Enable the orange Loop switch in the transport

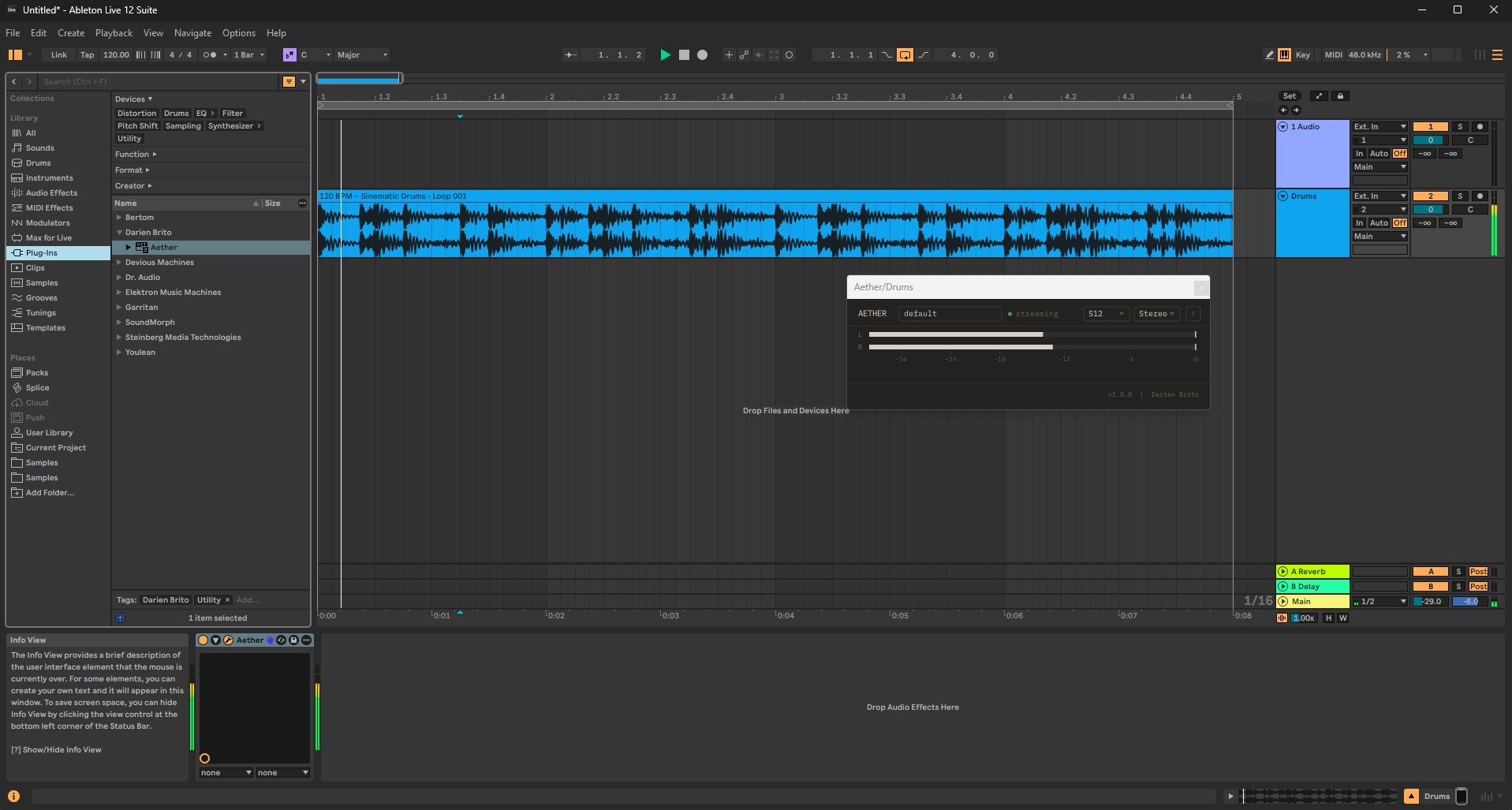pos(905,54)
